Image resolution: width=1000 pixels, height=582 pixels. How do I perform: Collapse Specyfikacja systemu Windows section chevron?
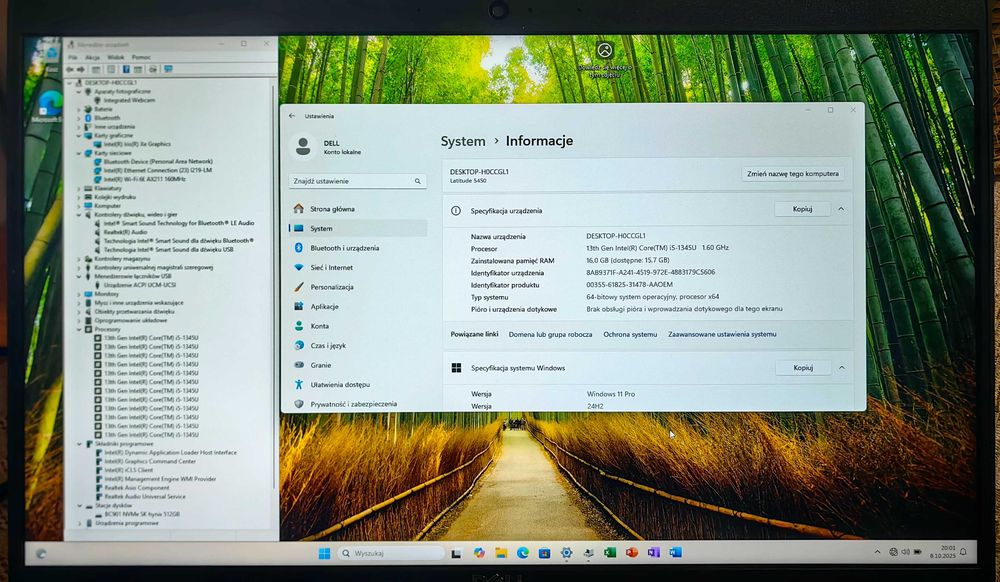(842, 368)
